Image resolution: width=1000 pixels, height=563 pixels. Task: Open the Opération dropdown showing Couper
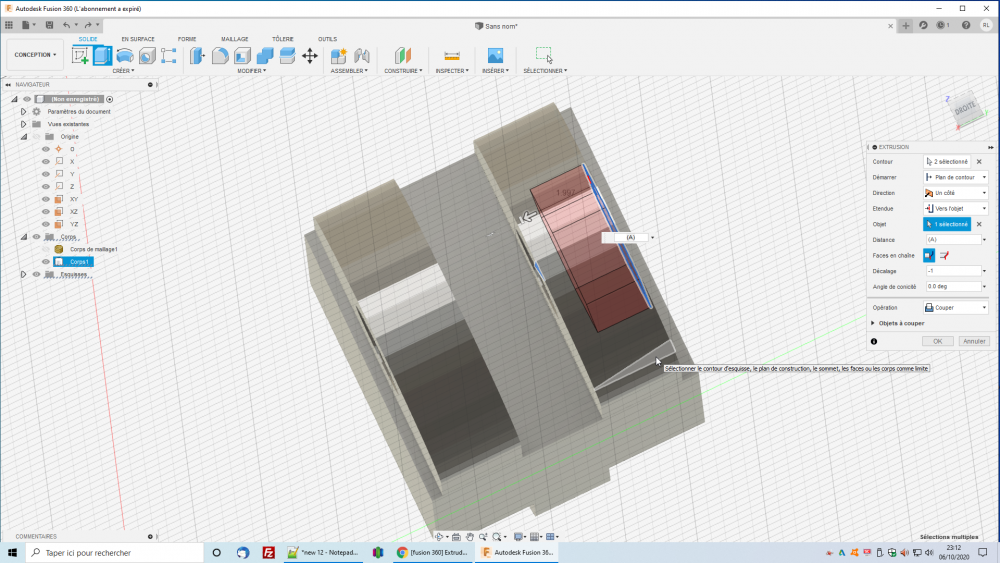click(x=956, y=307)
